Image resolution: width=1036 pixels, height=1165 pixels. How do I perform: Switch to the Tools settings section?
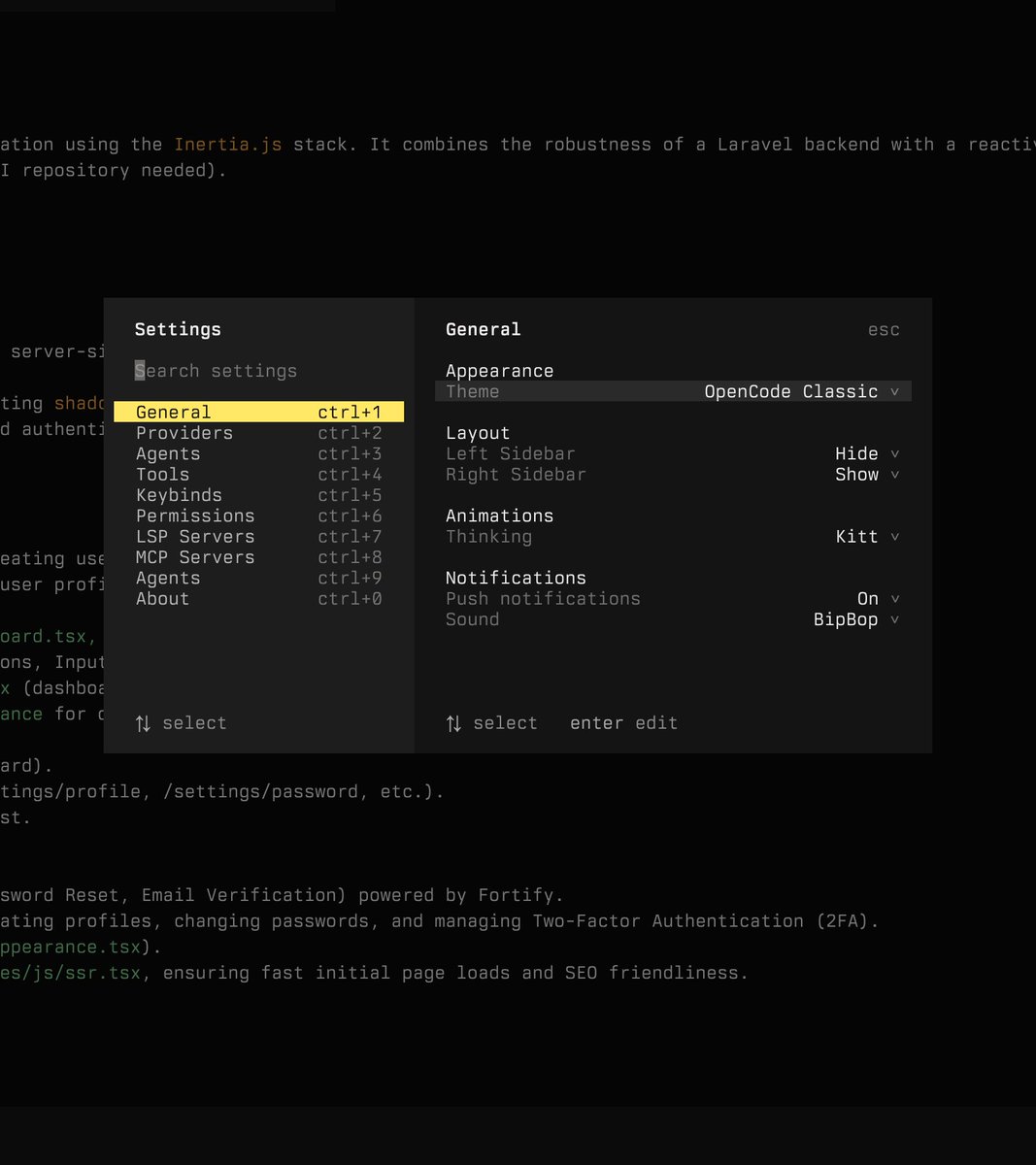click(162, 474)
